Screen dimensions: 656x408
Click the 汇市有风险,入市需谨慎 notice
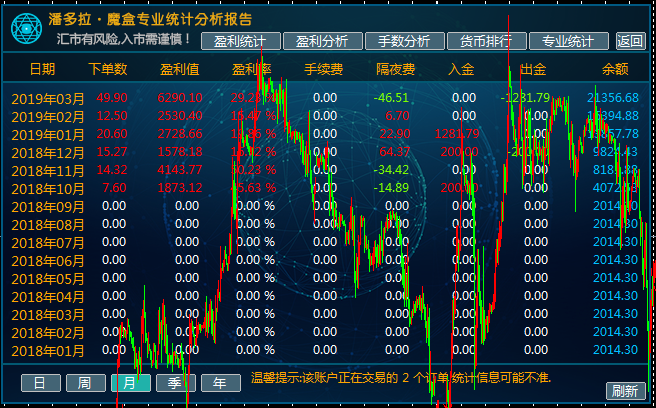(x=124, y=39)
